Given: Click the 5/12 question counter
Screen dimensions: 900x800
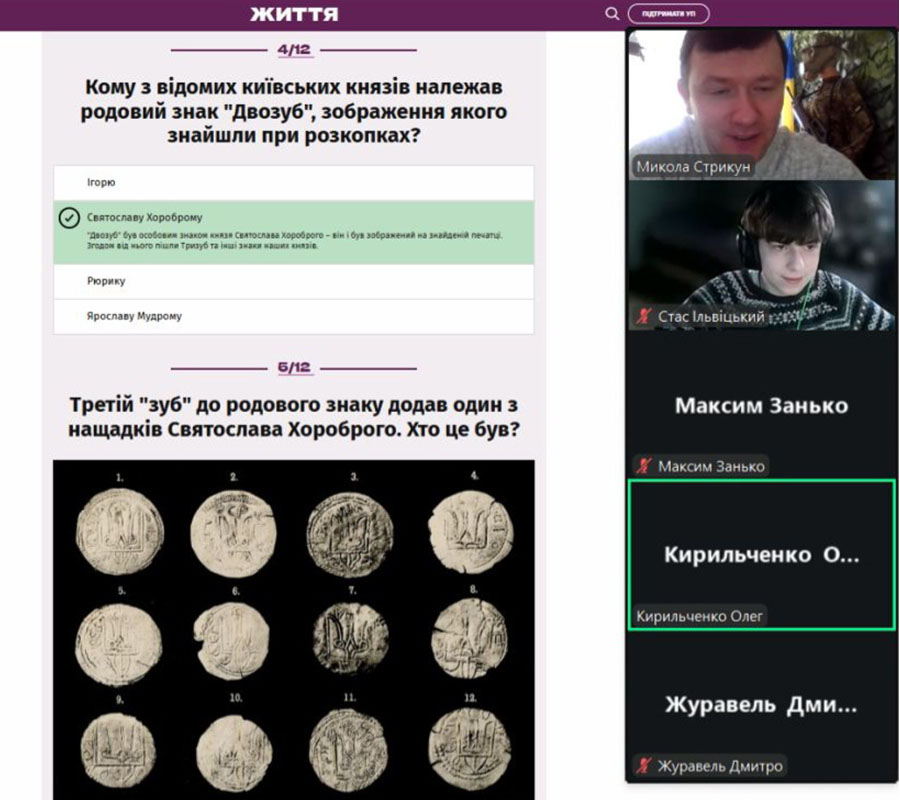Looking at the screenshot, I should (293, 368).
